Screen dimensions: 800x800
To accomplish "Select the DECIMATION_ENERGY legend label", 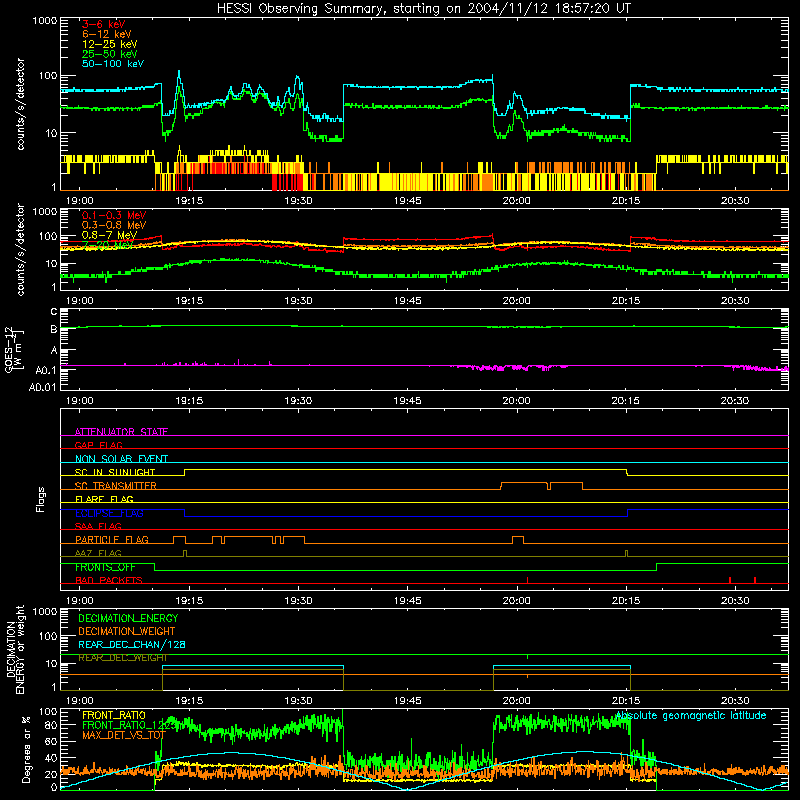I will click(128, 618).
